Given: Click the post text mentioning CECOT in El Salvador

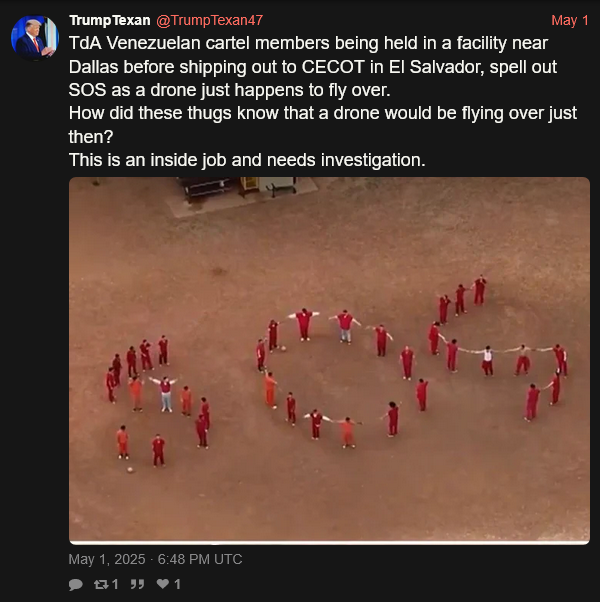Looking at the screenshot, I should [312, 67].
